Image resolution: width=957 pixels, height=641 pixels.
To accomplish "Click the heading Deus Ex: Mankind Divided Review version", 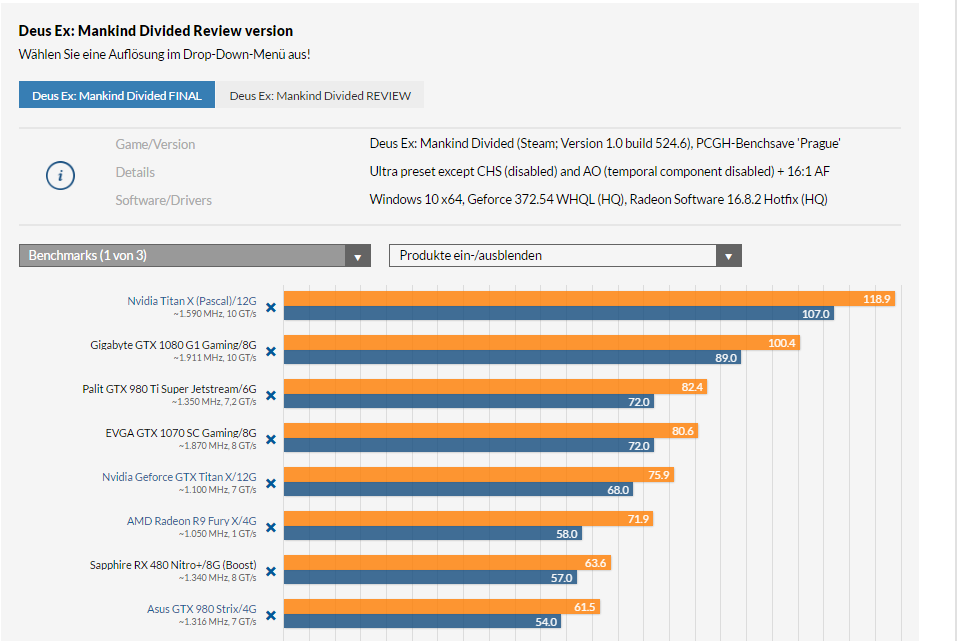I will 156,31.
